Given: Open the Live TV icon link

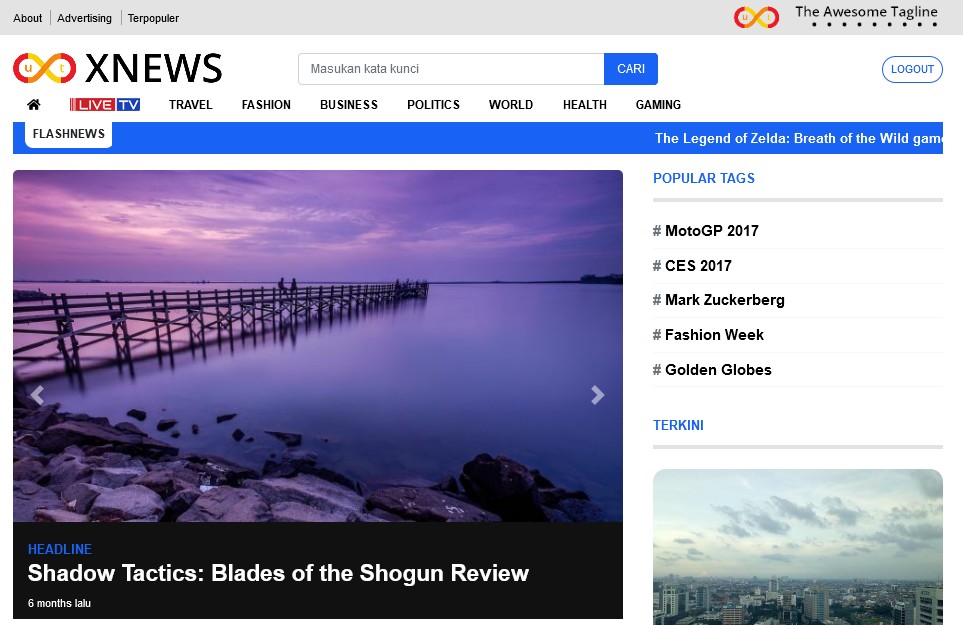Looking at the screenshot, I should (105, 105).
